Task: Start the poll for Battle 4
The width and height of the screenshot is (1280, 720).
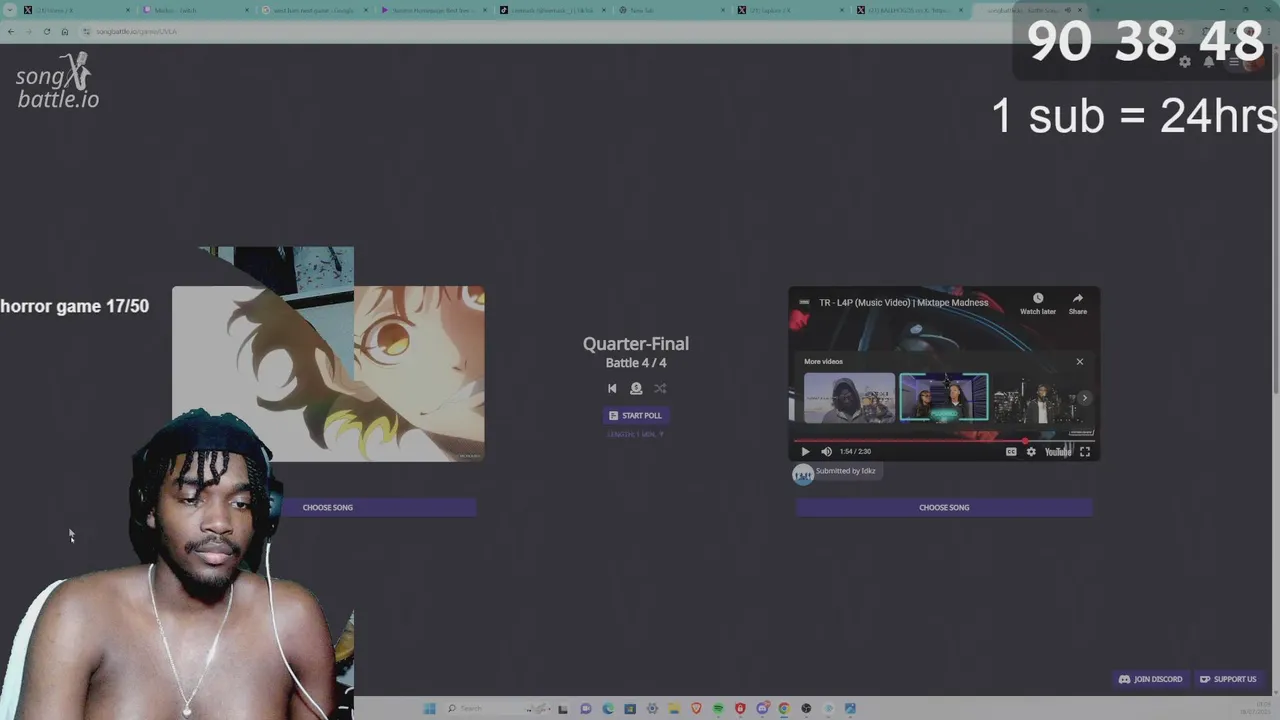Action: coord(636,415)
